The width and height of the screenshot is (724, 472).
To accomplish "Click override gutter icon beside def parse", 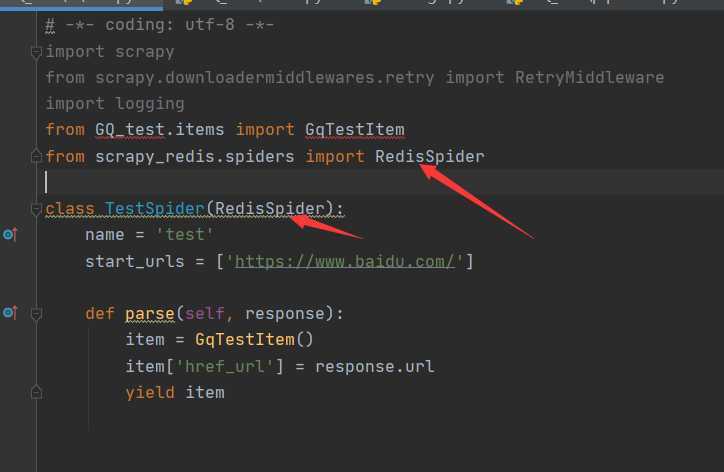I will point(10,313).
